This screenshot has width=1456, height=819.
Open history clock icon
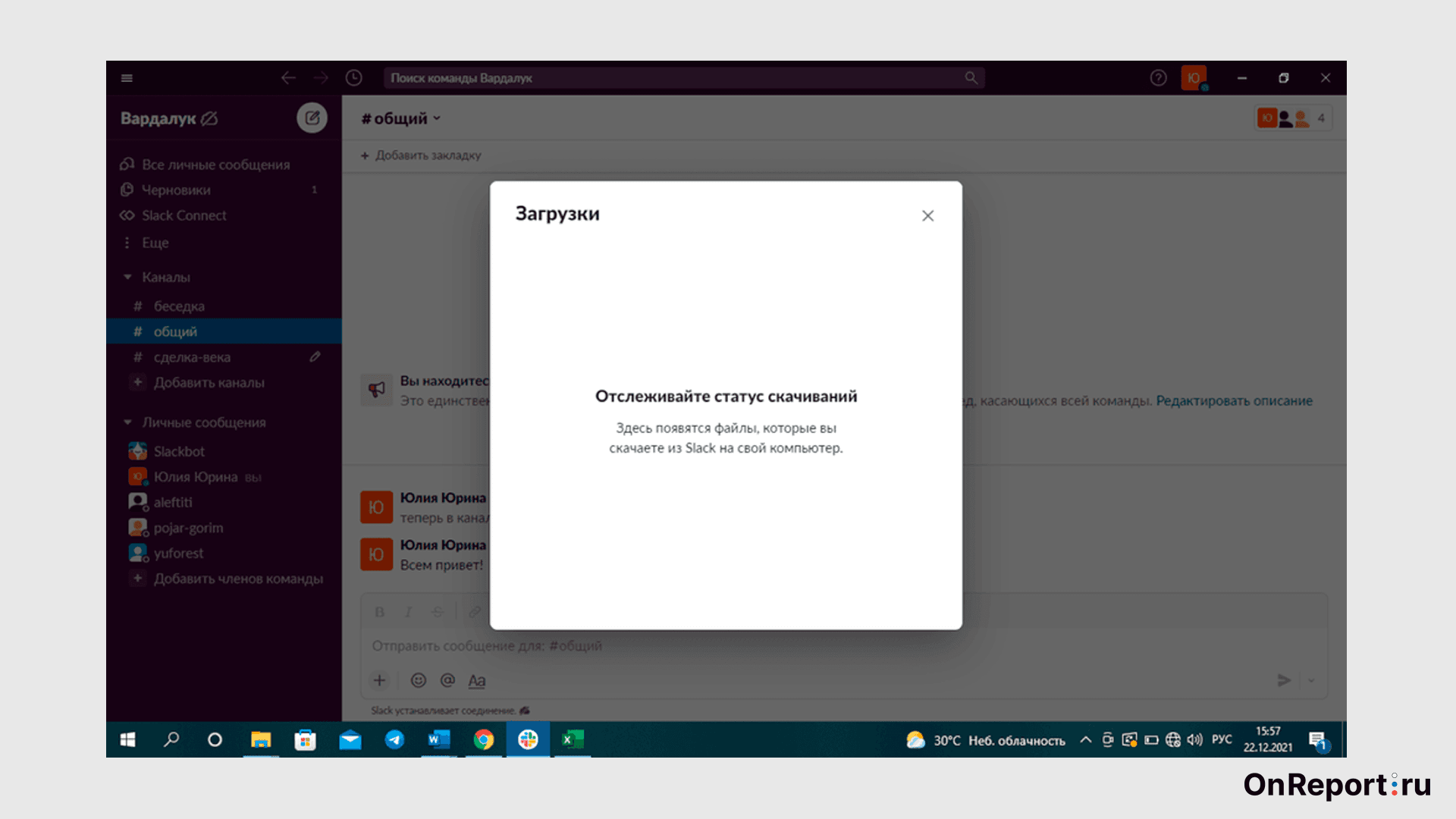click(x=353, y=78)
